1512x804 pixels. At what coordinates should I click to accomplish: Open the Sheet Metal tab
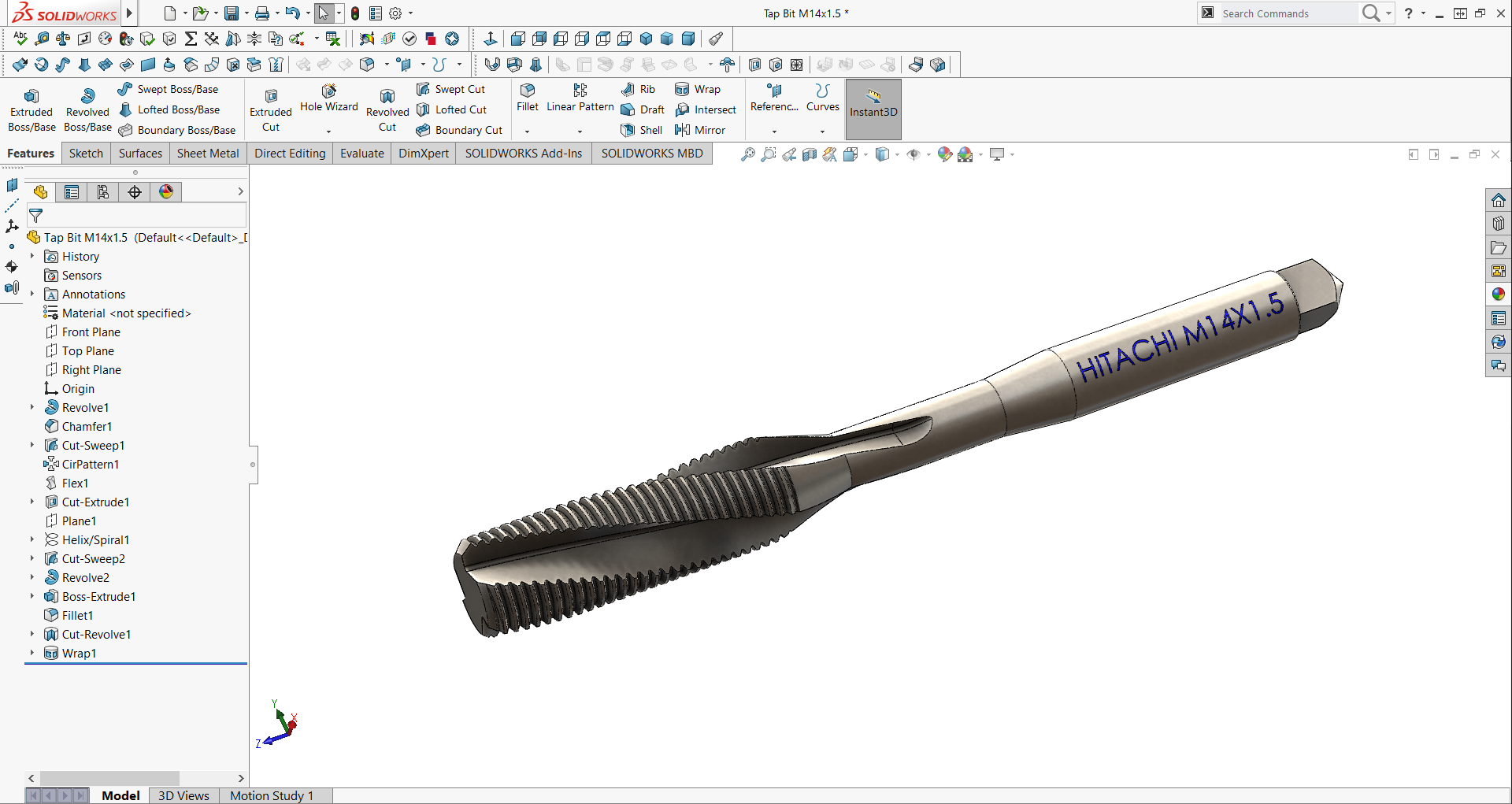(208, 154)
